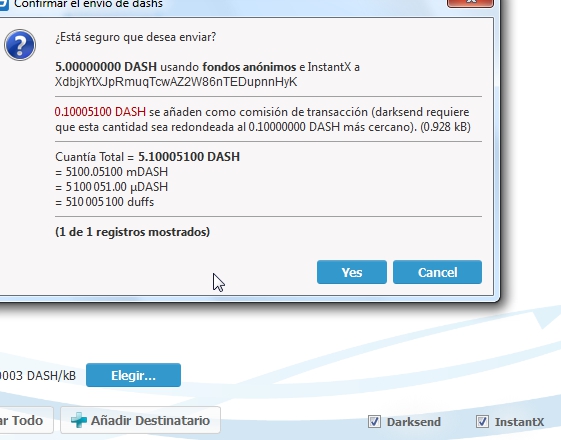Click the total 5.10005100 DASH value
561x440 pixels.
tap(189, 157)
